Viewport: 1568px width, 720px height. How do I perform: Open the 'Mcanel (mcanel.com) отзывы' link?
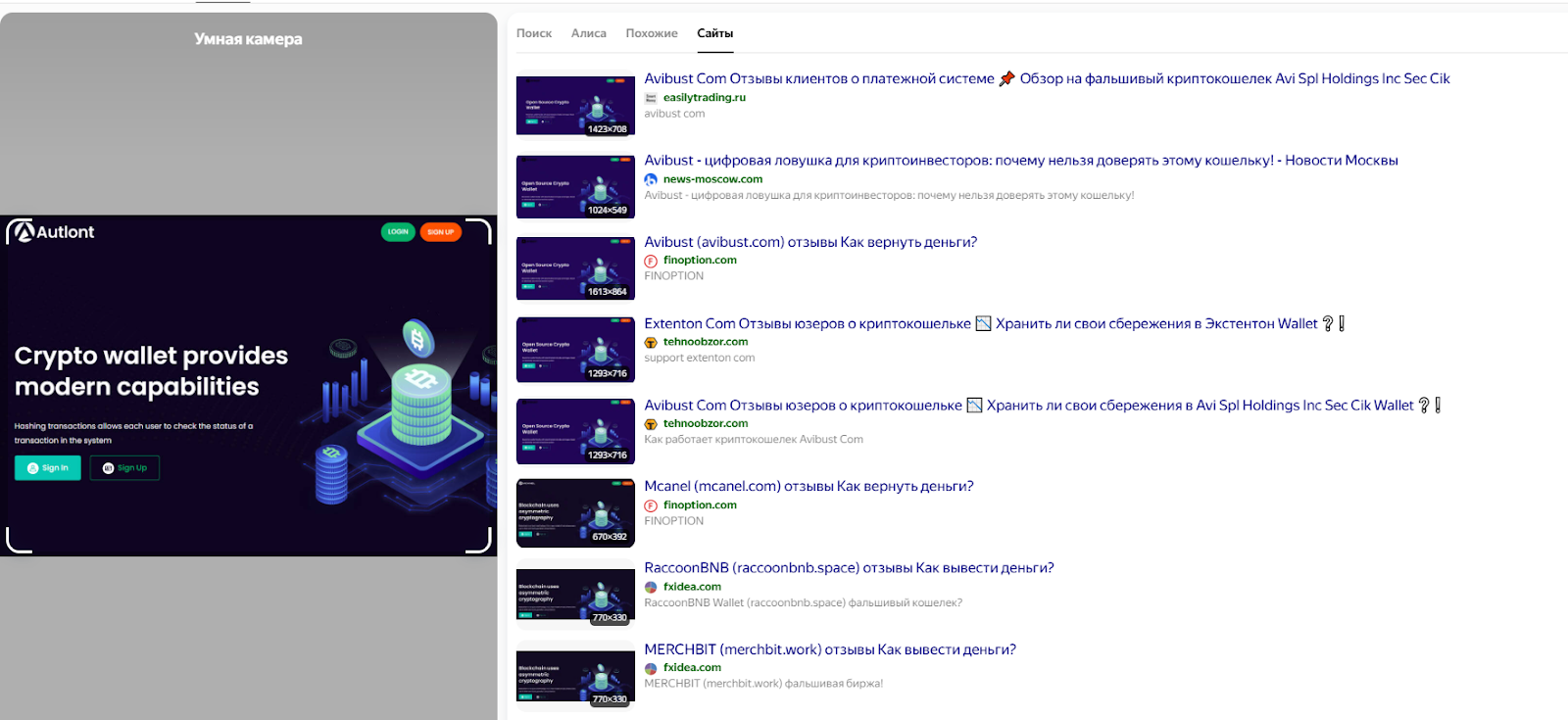pyautogui.click(x=808, y=486)
